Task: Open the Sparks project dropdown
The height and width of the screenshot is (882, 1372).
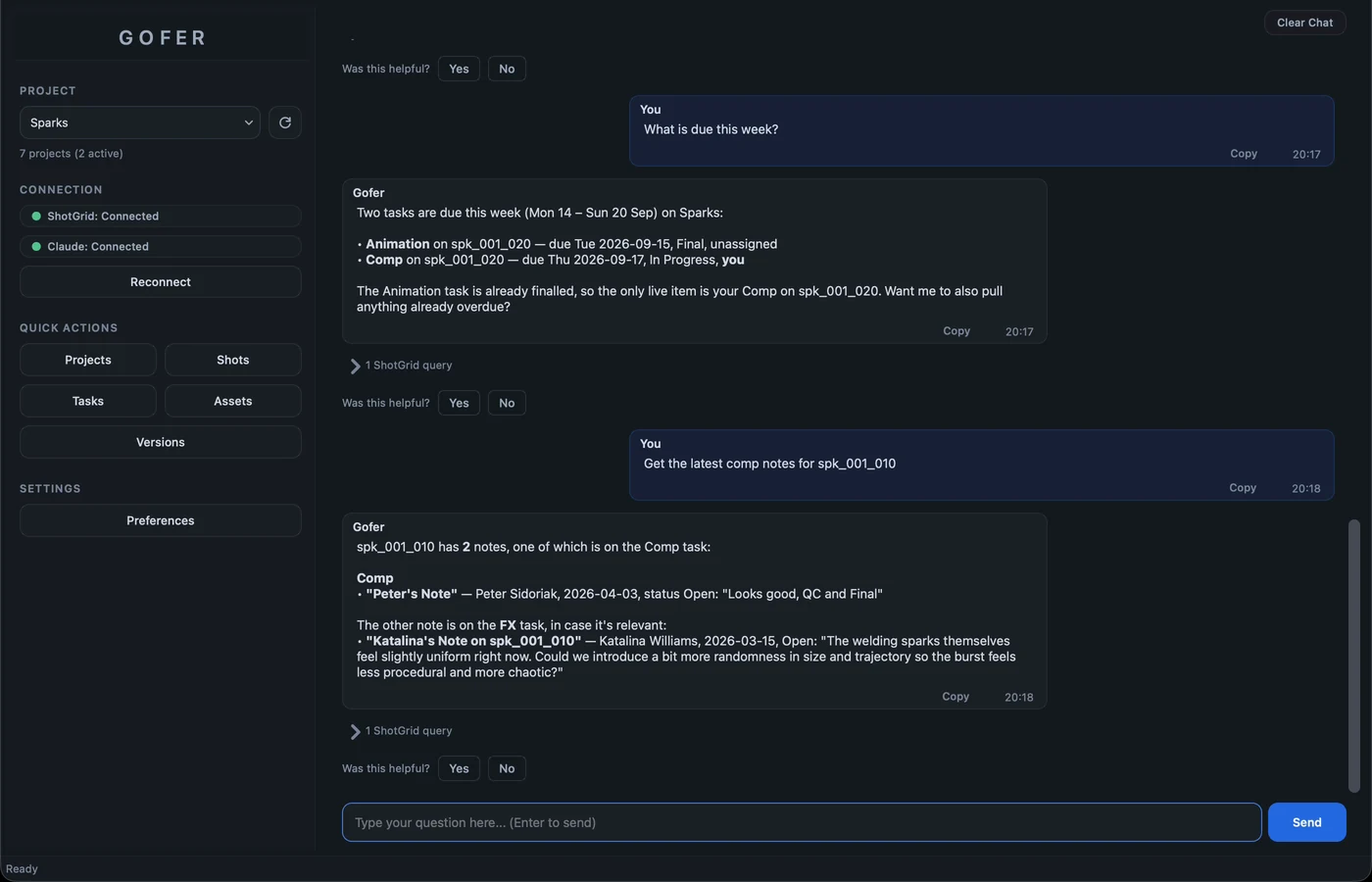Action: click(140, 122)
